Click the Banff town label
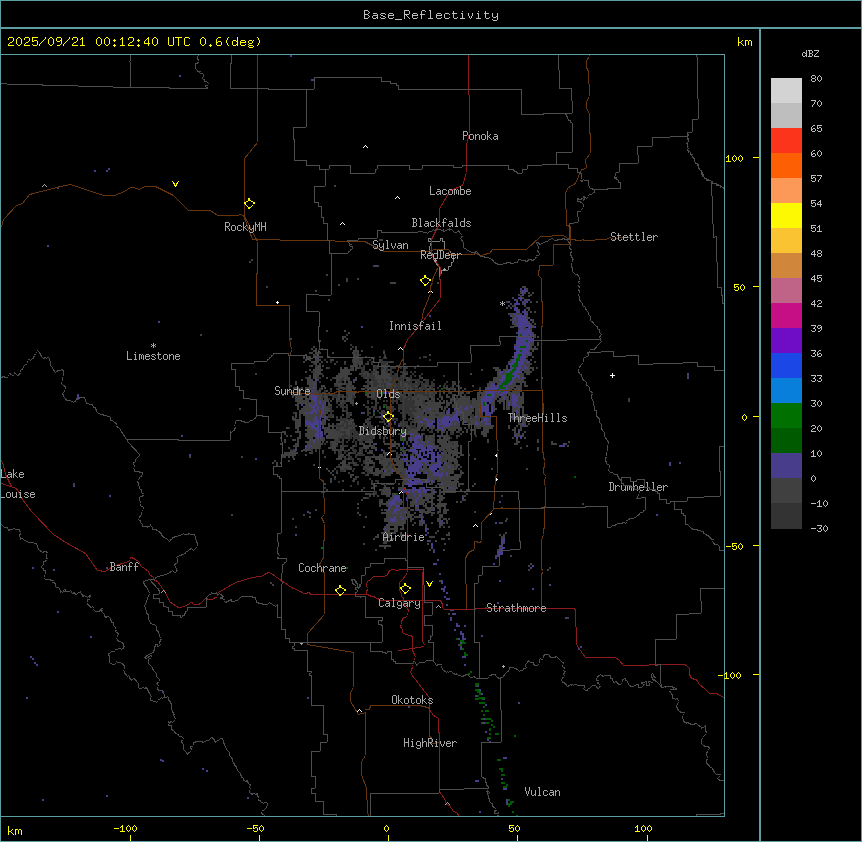Screen dimensions: 862x842 click(125, 567)
